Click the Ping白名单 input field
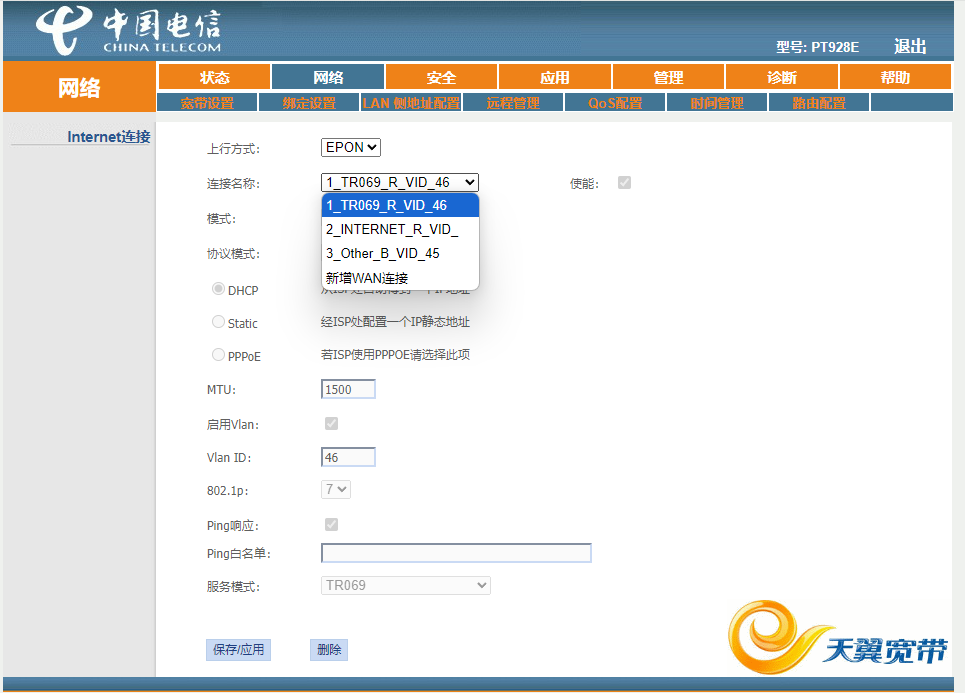 pos(455,553)
